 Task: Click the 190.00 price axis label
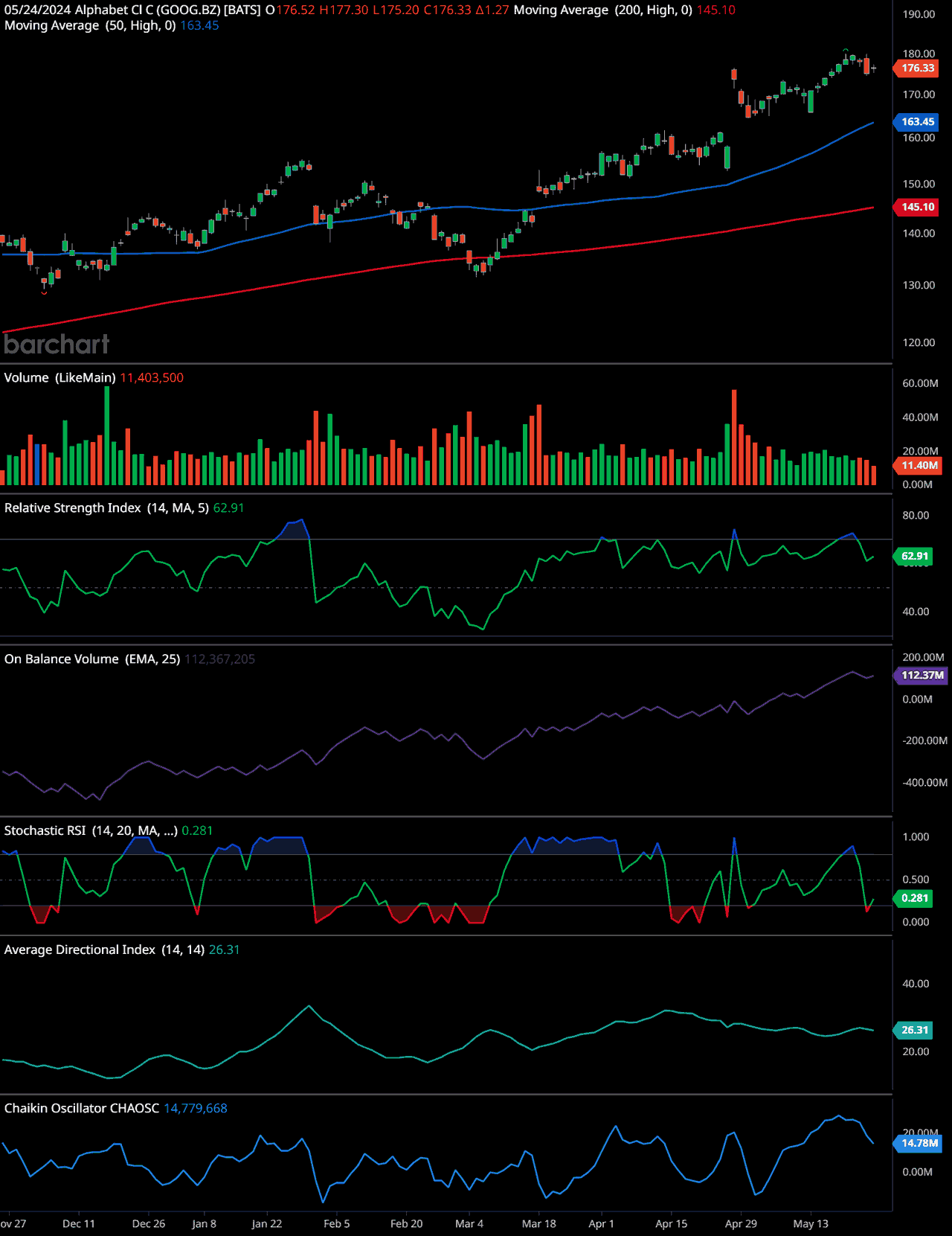pyautogui.click(x=919, y=14)
